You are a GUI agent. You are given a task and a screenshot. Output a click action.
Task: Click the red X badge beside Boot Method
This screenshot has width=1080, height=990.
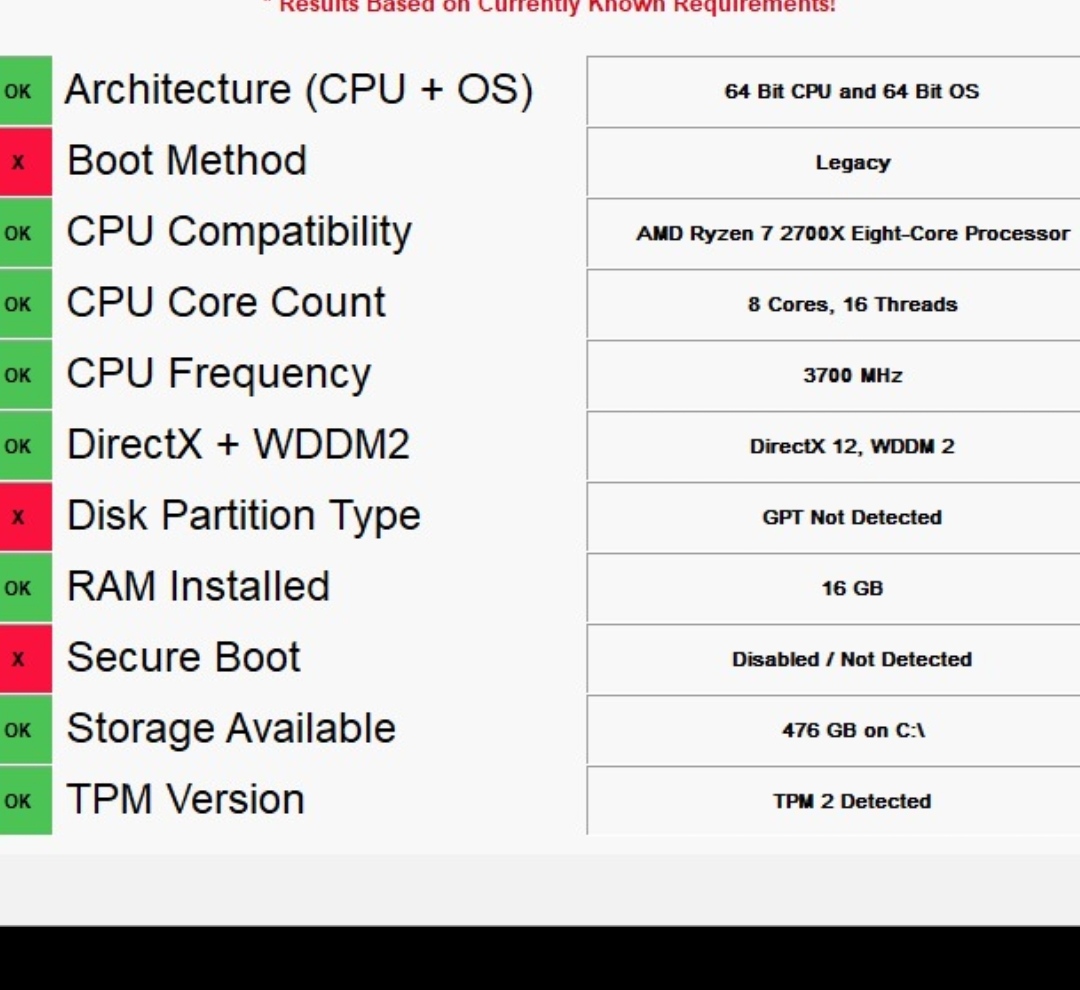(22, 161)
